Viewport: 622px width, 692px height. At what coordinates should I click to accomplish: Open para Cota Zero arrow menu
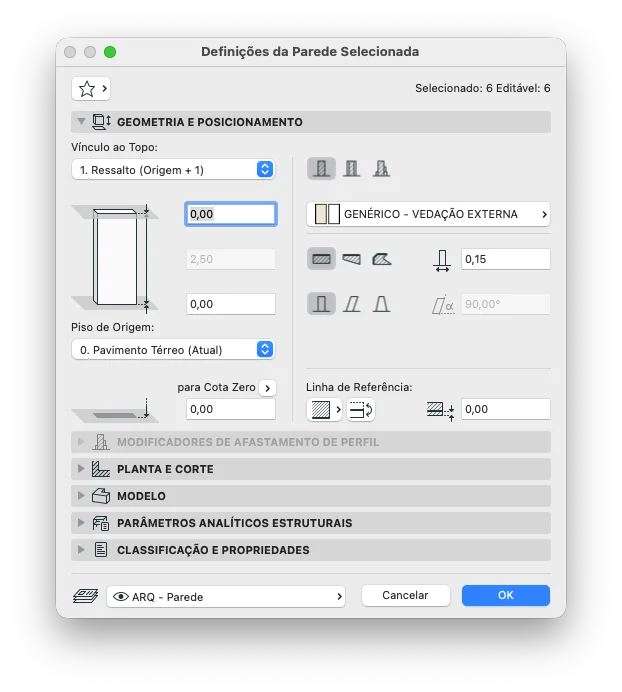tap(268, 388)
